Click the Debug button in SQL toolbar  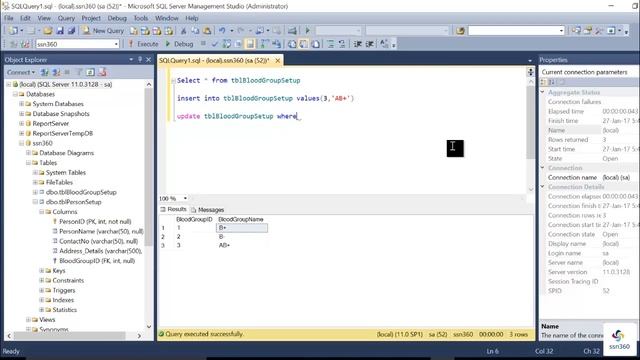pos(179,44)
